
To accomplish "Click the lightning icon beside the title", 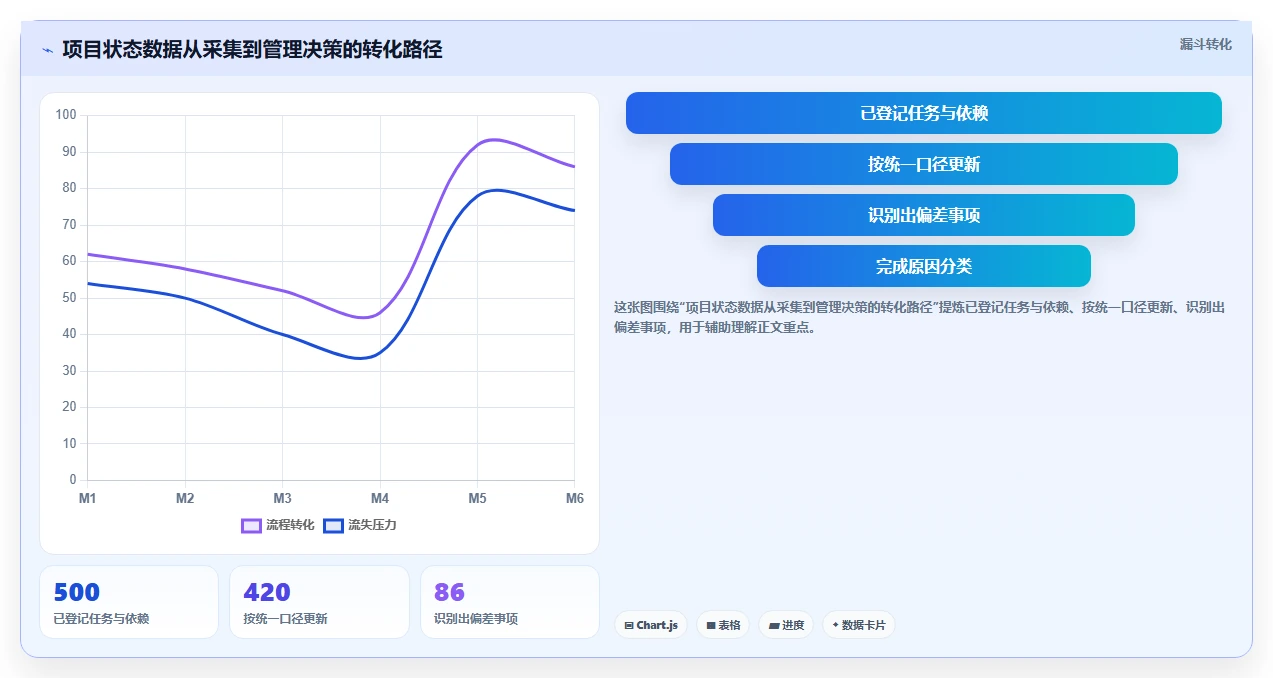I will pyautogui.click(x=47, y=50).
